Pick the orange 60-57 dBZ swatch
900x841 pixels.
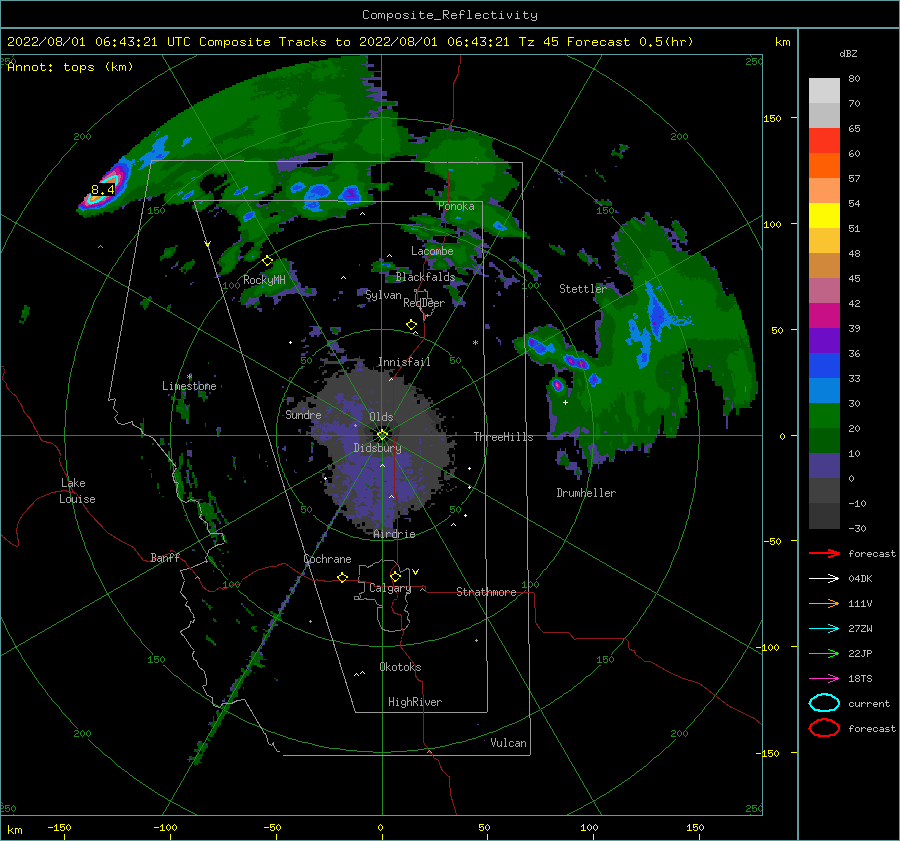tap(824, 165)
